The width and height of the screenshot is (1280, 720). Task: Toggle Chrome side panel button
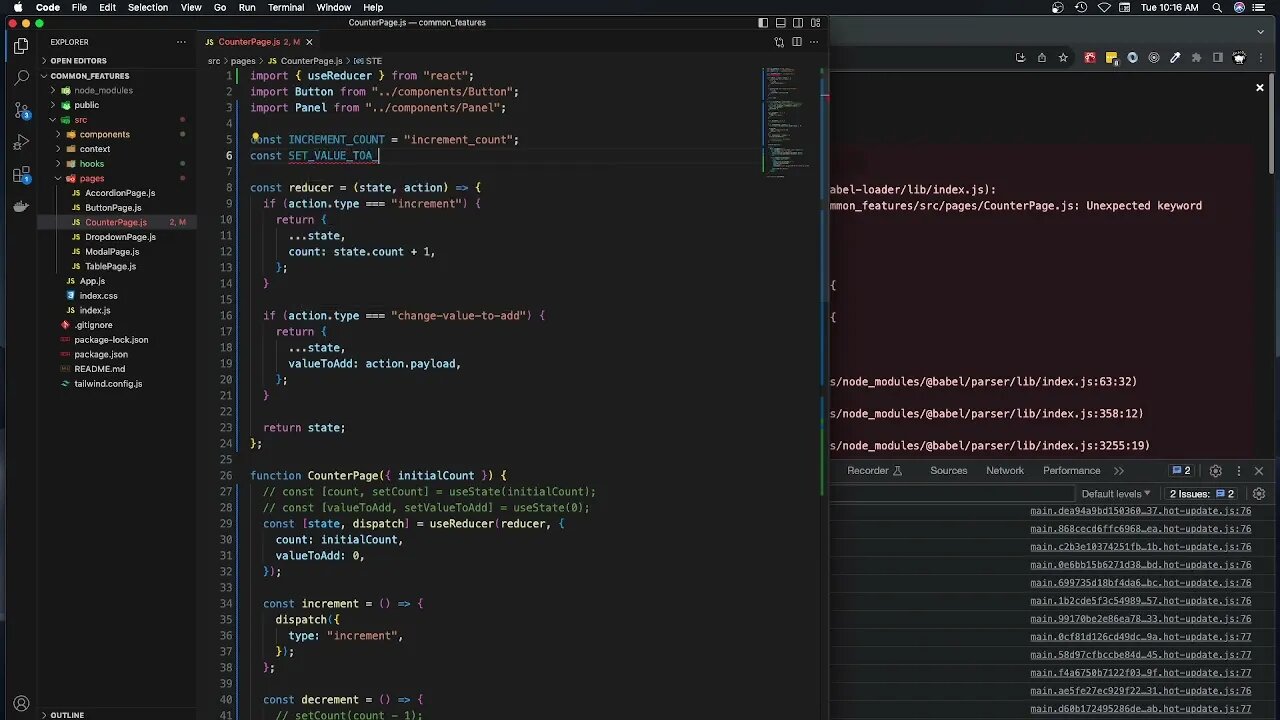1218,58
